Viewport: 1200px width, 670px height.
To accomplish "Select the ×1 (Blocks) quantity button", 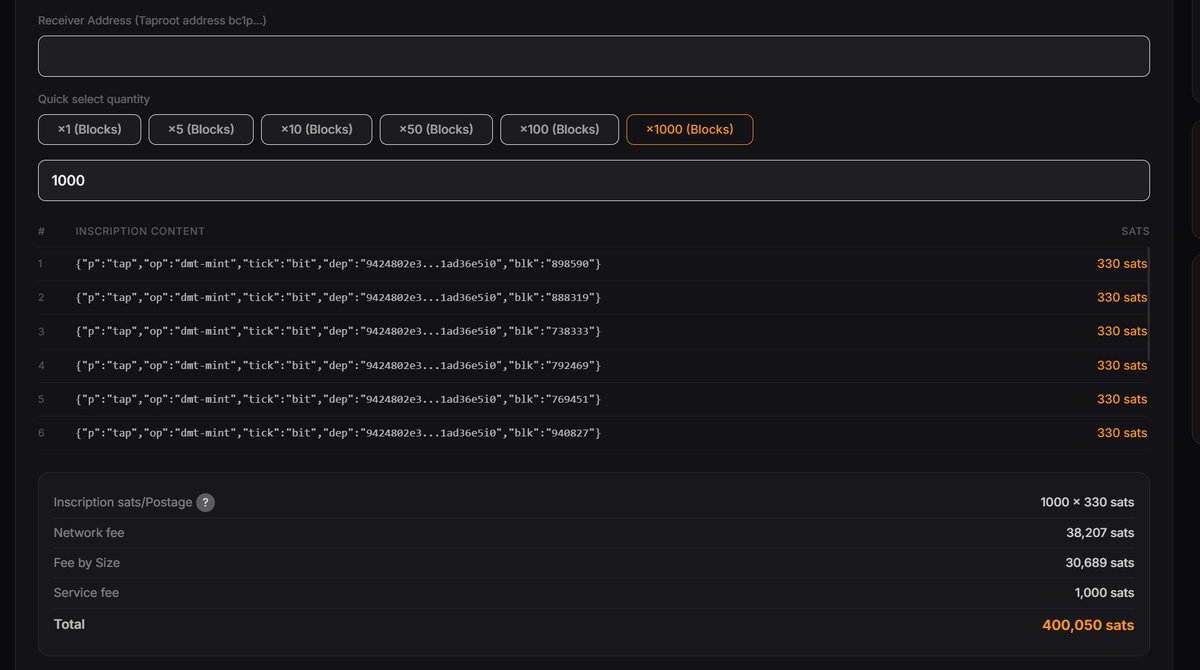I will 89,129.
